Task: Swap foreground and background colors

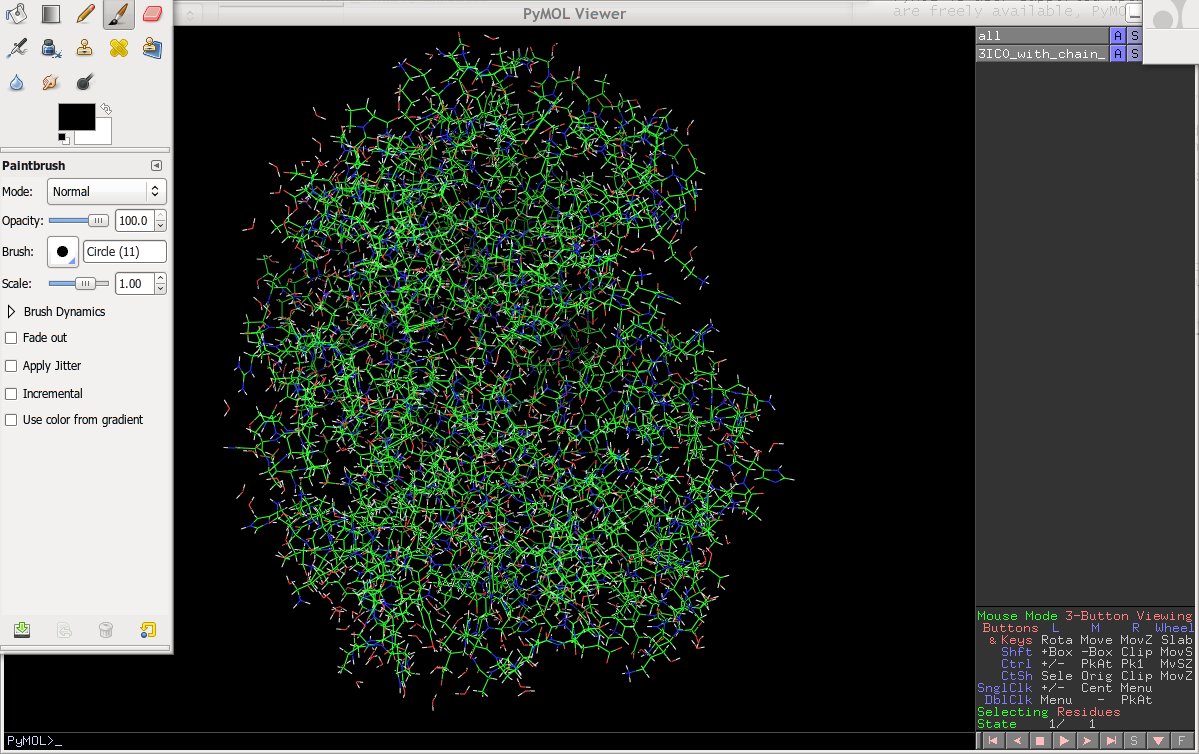Action: click(x=106, y=109)
